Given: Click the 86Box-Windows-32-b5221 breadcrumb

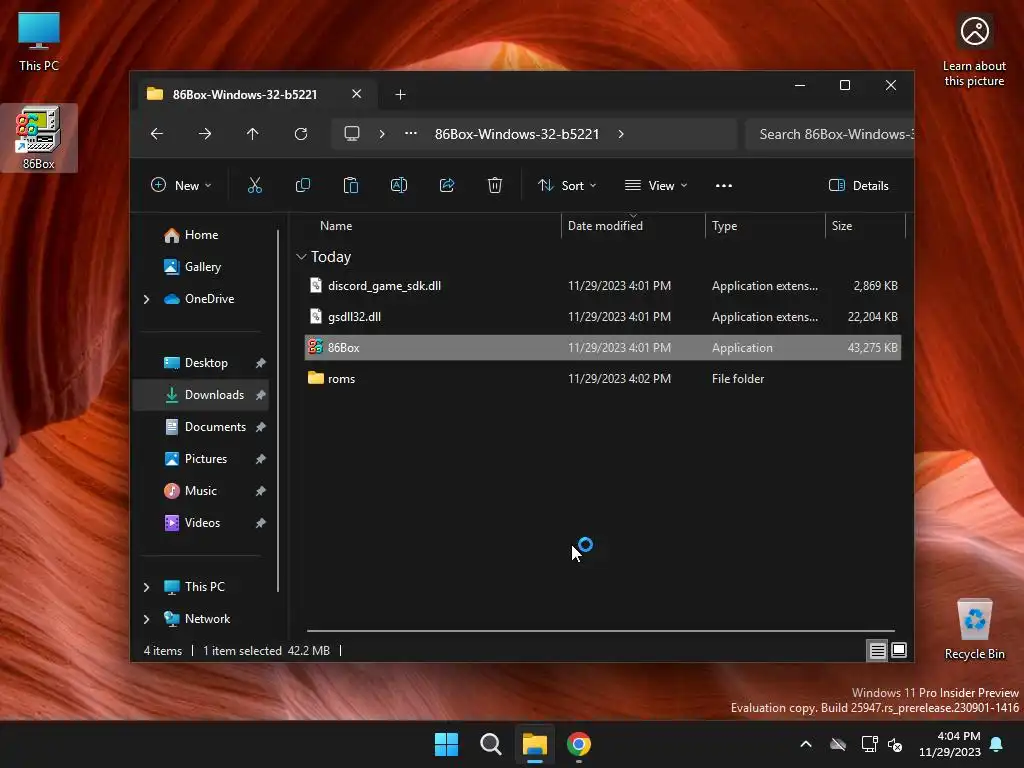Looking at the screenshot, I should pyautogui.click(x=517, y=134).
